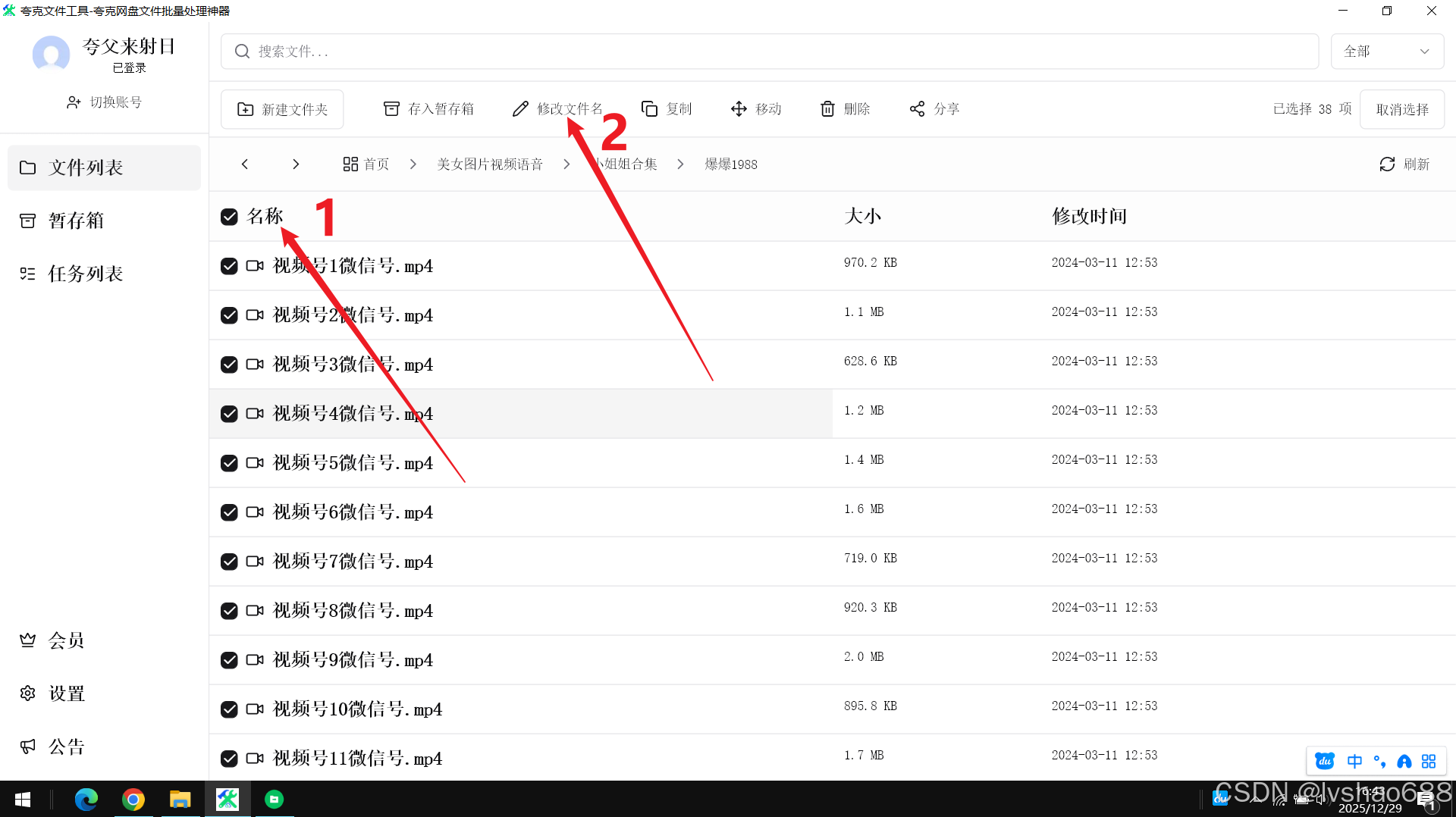Click the 搜索文件 search field

(x=769, y=52)
